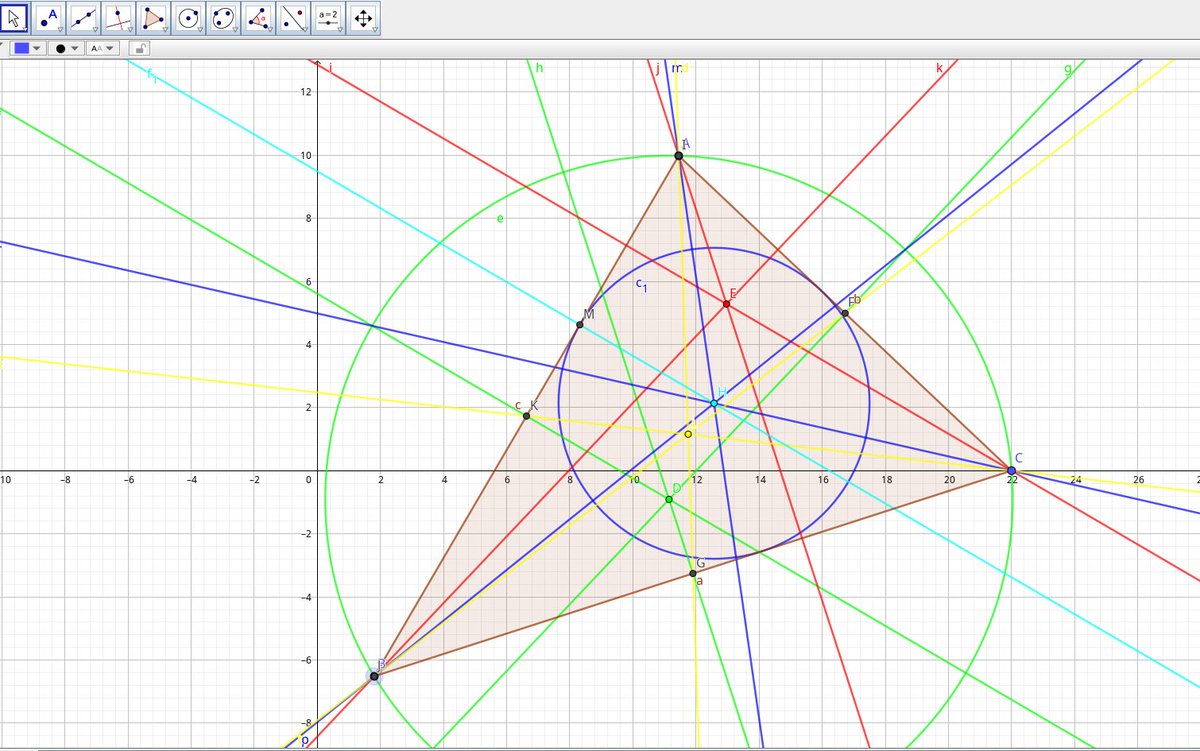Select the Ellipse conic tool

tap(223, 17)
